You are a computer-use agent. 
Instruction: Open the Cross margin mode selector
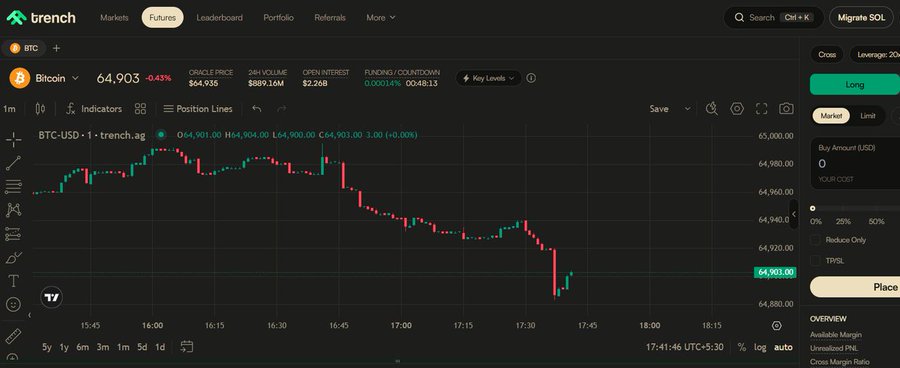[827, 55]
